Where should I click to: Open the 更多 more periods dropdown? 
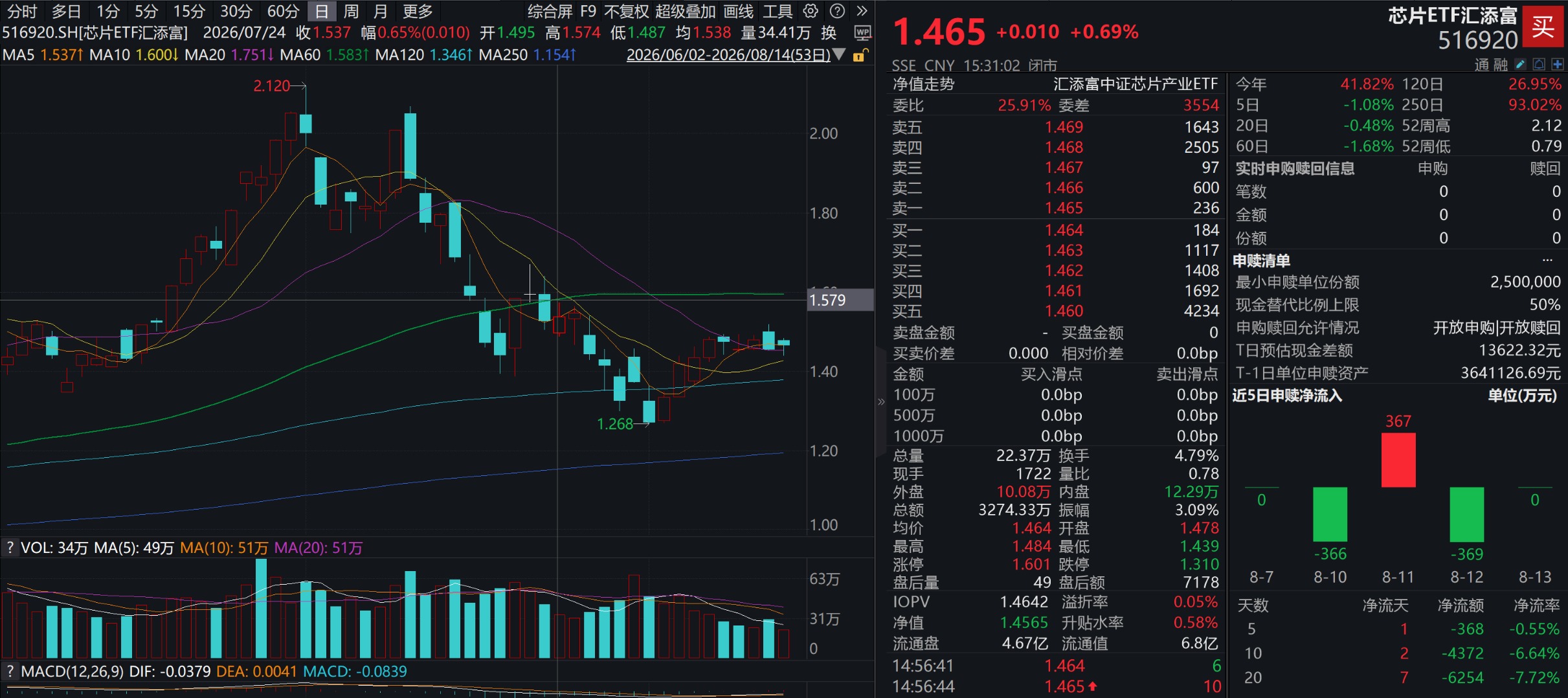coord(418,11)
